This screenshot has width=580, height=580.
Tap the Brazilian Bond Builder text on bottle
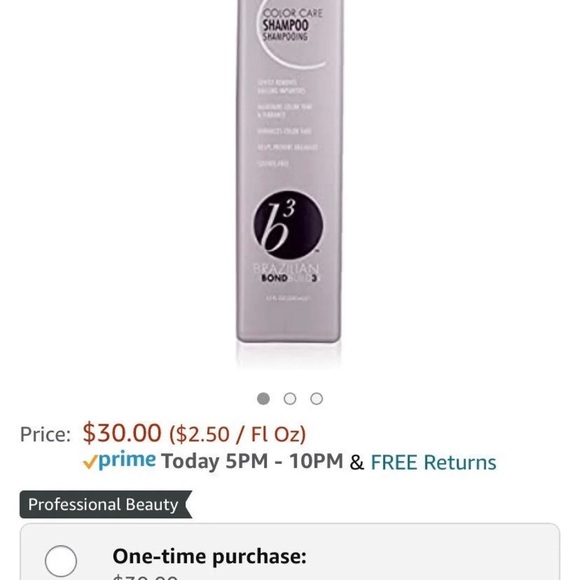pos(287,273)
